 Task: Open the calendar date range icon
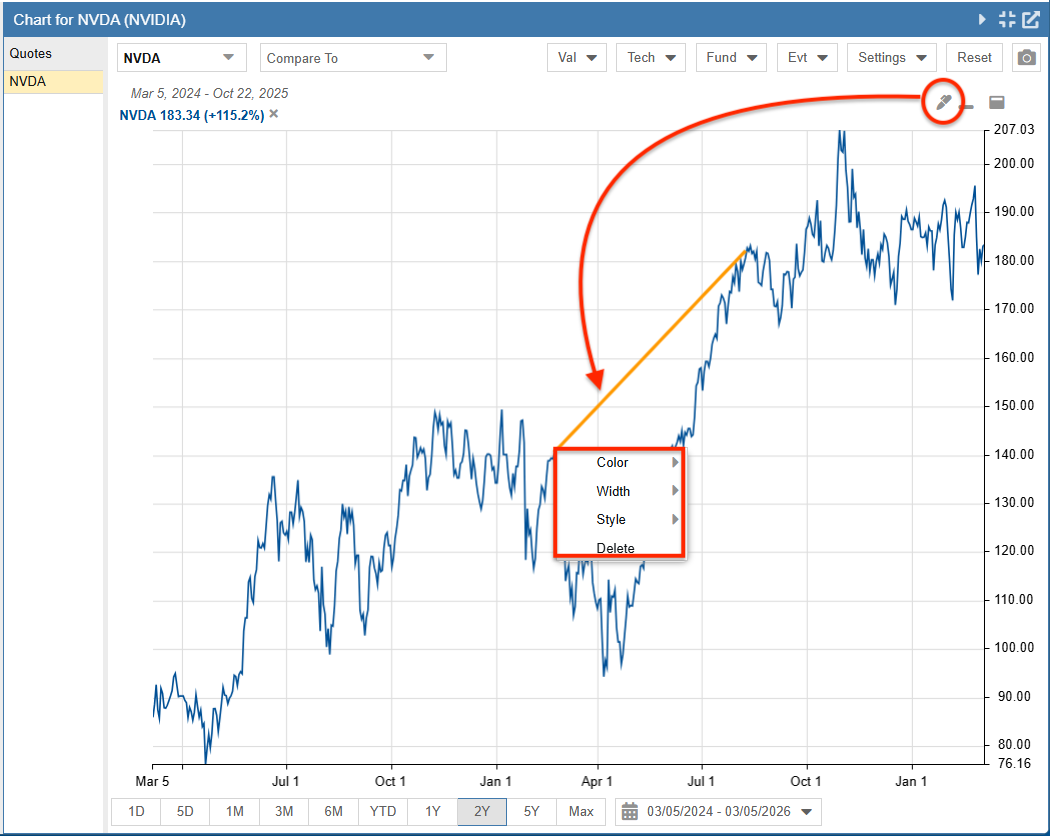coord(629,812)
